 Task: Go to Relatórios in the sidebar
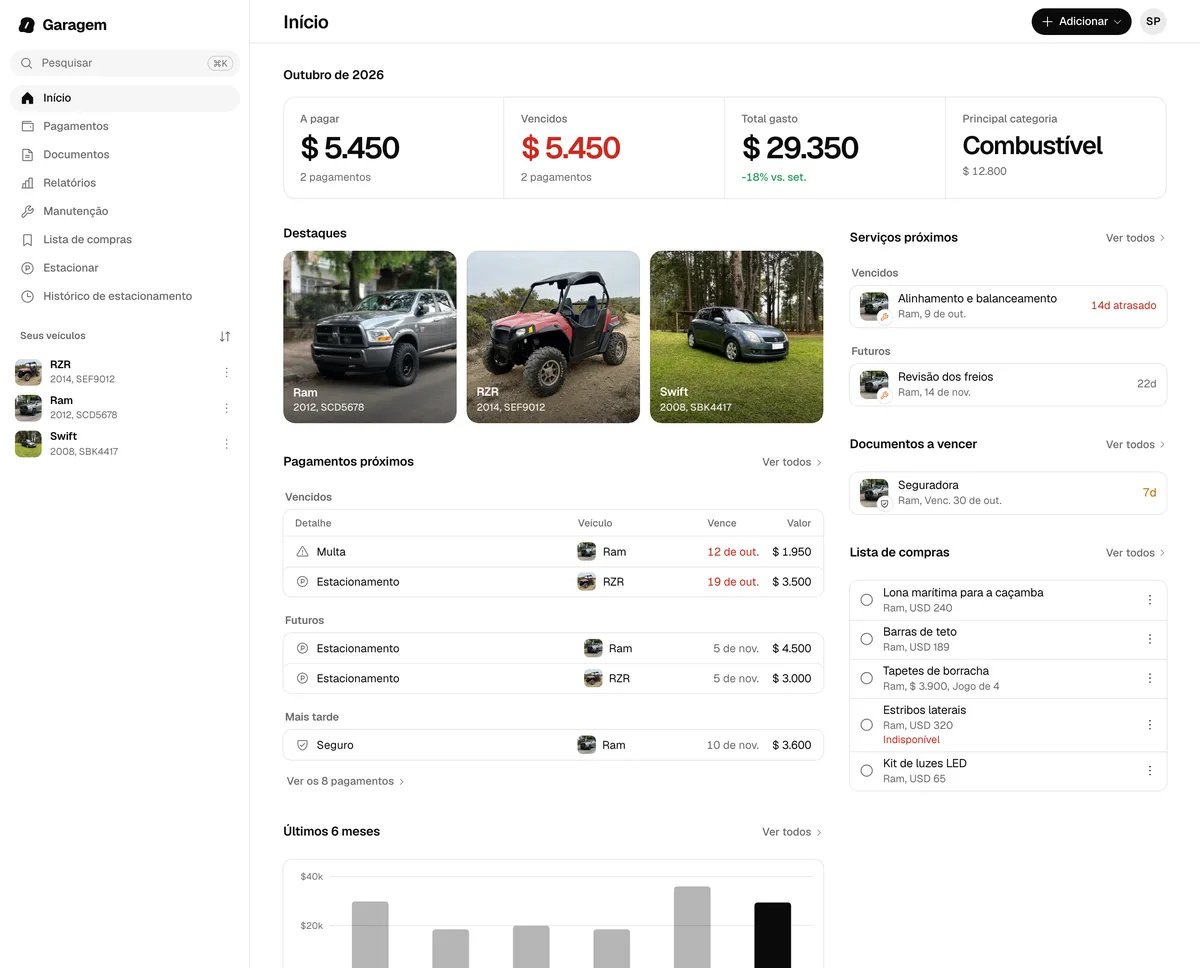tap(125, 183)
